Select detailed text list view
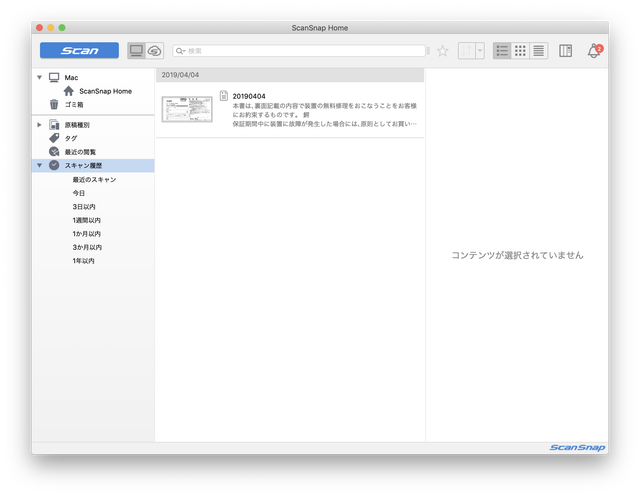 click(538, 51)
